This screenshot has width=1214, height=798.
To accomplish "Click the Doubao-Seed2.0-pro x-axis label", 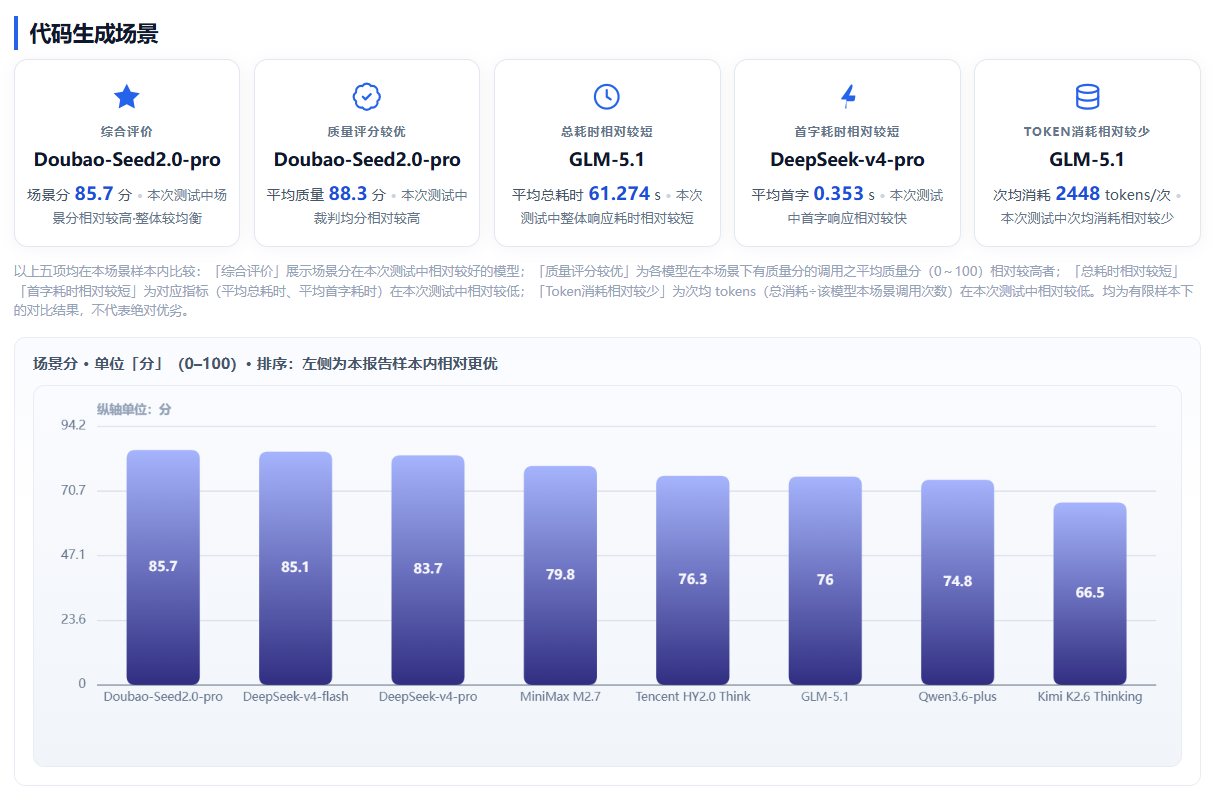I will 163,697.
